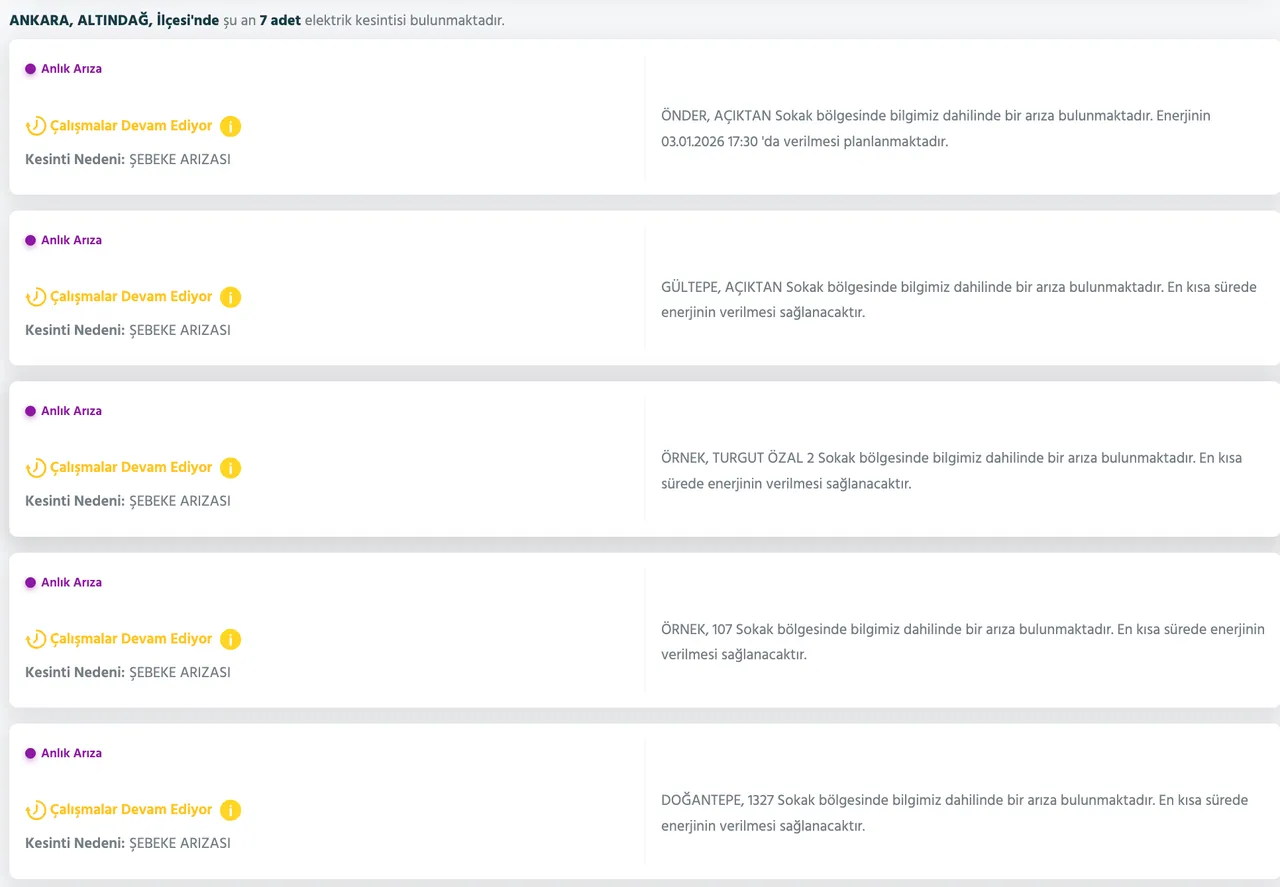The image size is (1280, 887).
Task: Click the DOĞANTEPE, 1327 Sokak outage description
Action: pyautogui.click(x=954, y=813)
